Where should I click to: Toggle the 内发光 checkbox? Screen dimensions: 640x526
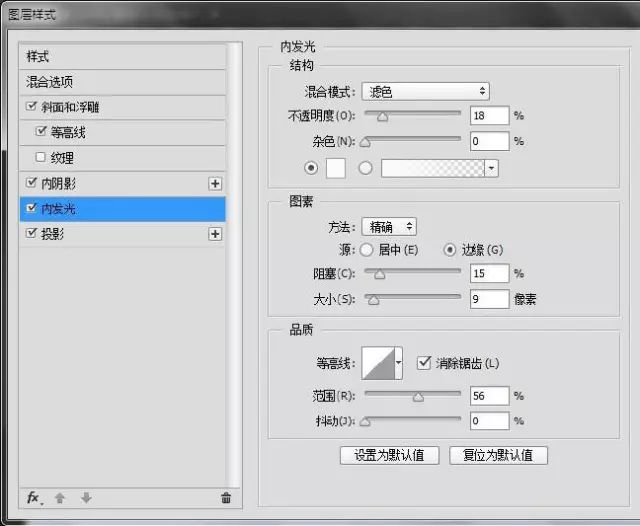(x=31, y=208)
